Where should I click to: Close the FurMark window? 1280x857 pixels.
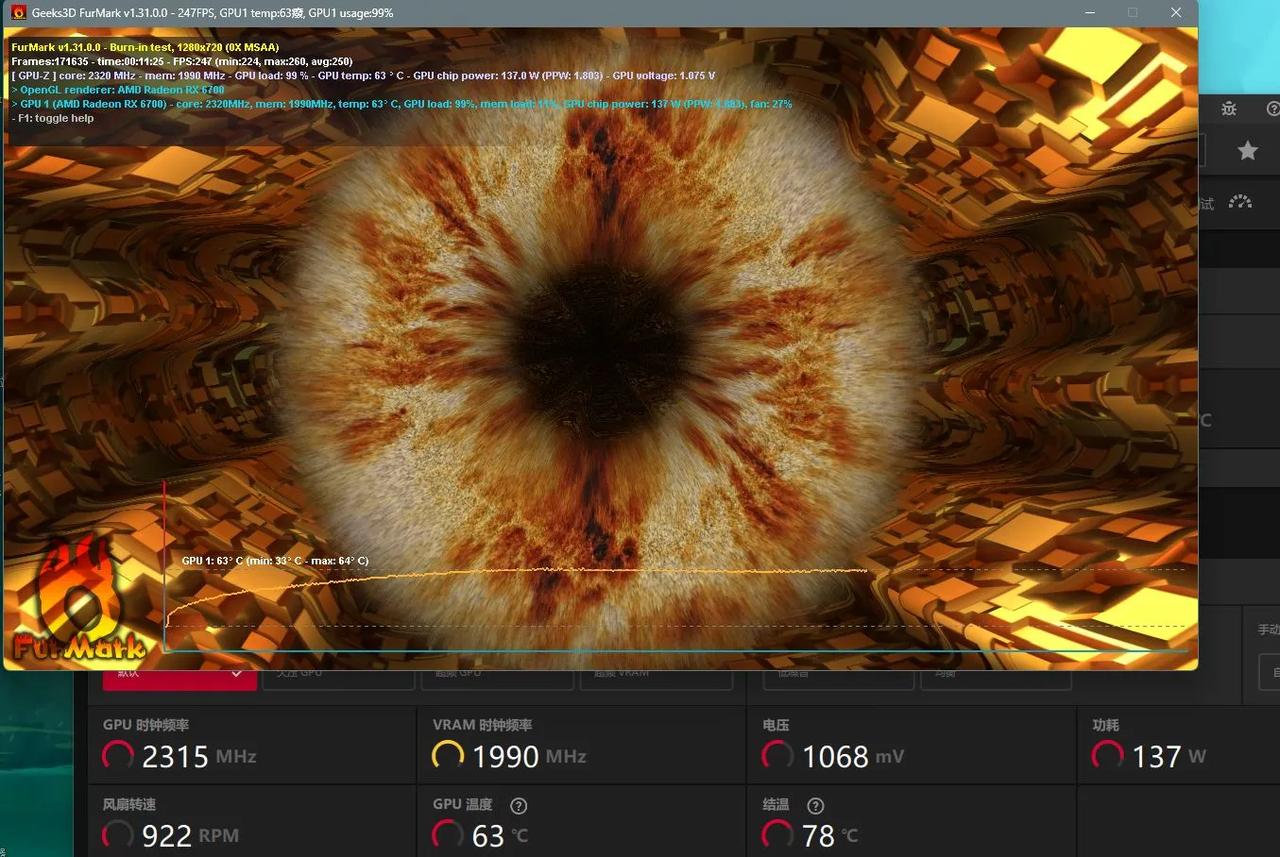1176,13
